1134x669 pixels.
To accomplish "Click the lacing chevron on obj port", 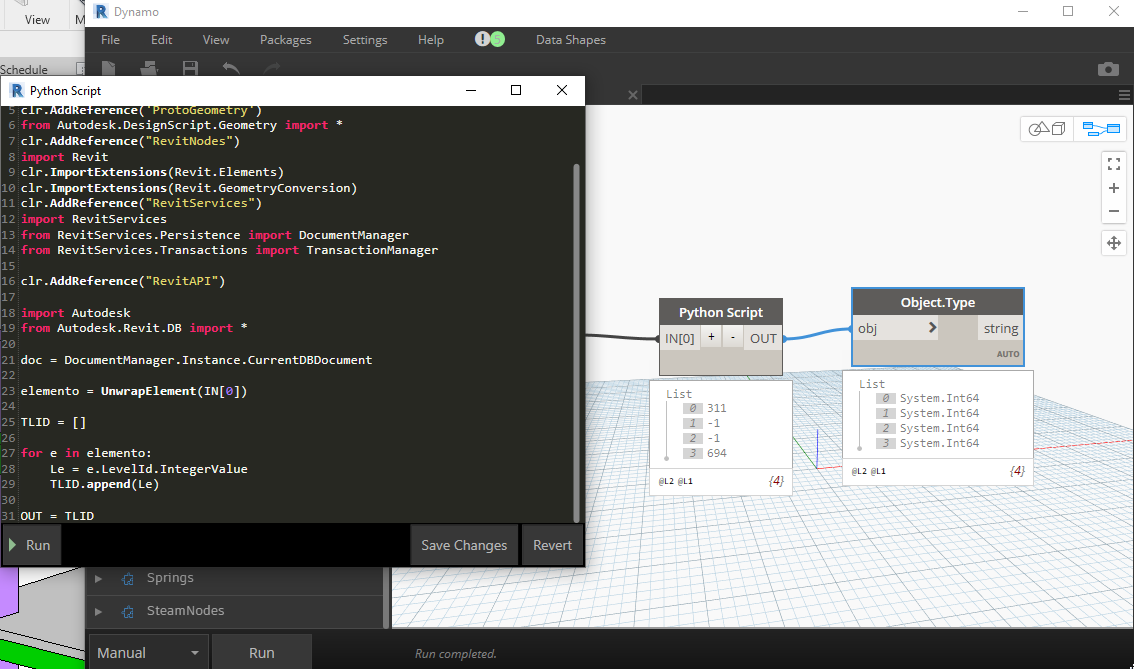I will click(932, 328).
